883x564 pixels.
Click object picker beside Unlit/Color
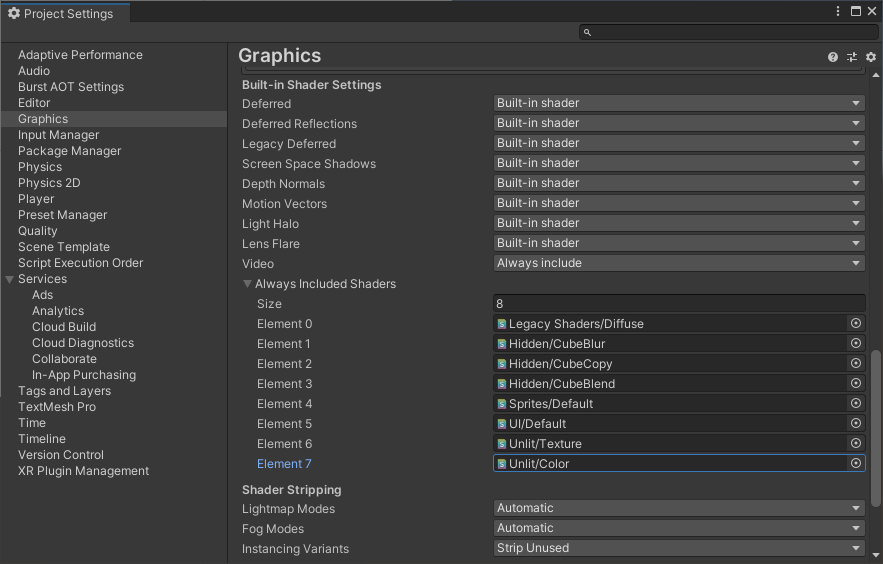tap(856, 464)
